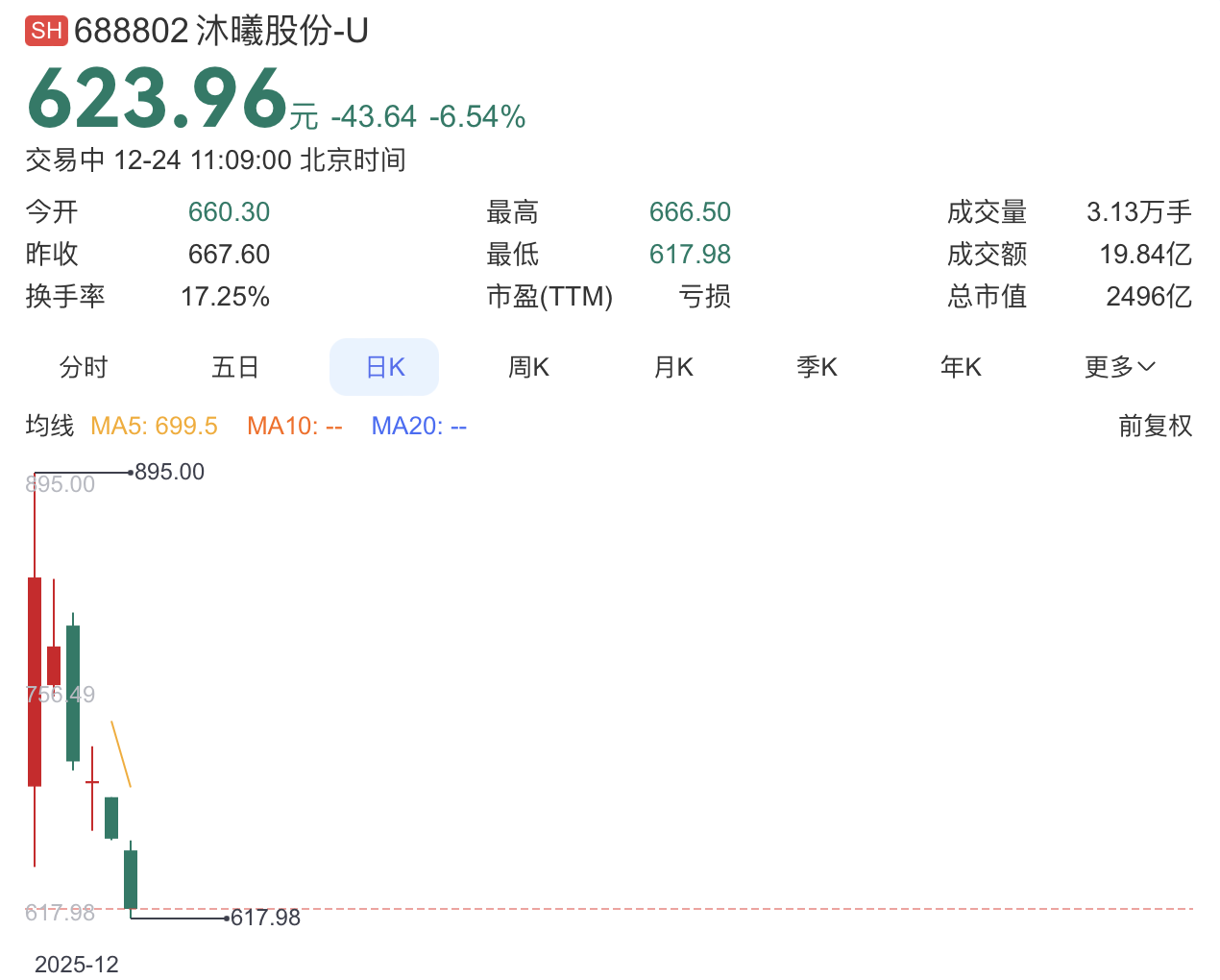Image resolution: width=1220 pixels, height=980 pixels.
Task: Click the last green candlestick near 617.98
Action: (131, 878)
